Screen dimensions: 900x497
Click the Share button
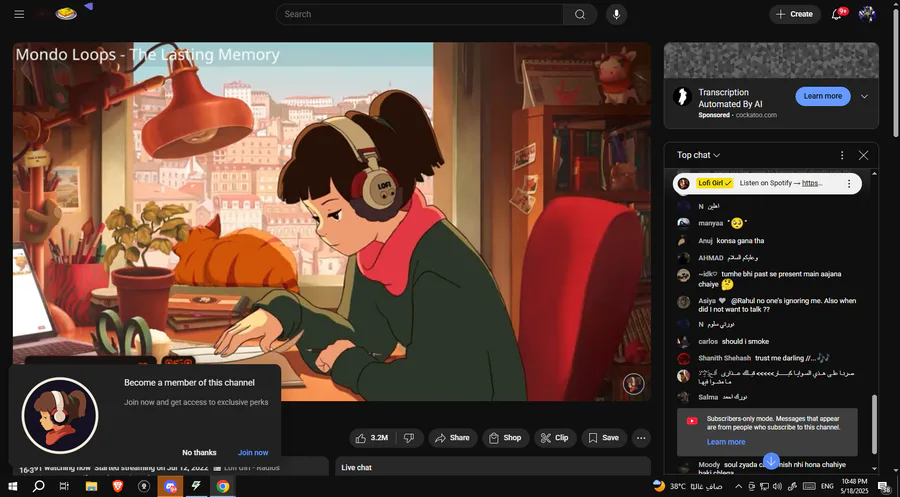click(x=452, y=438)
